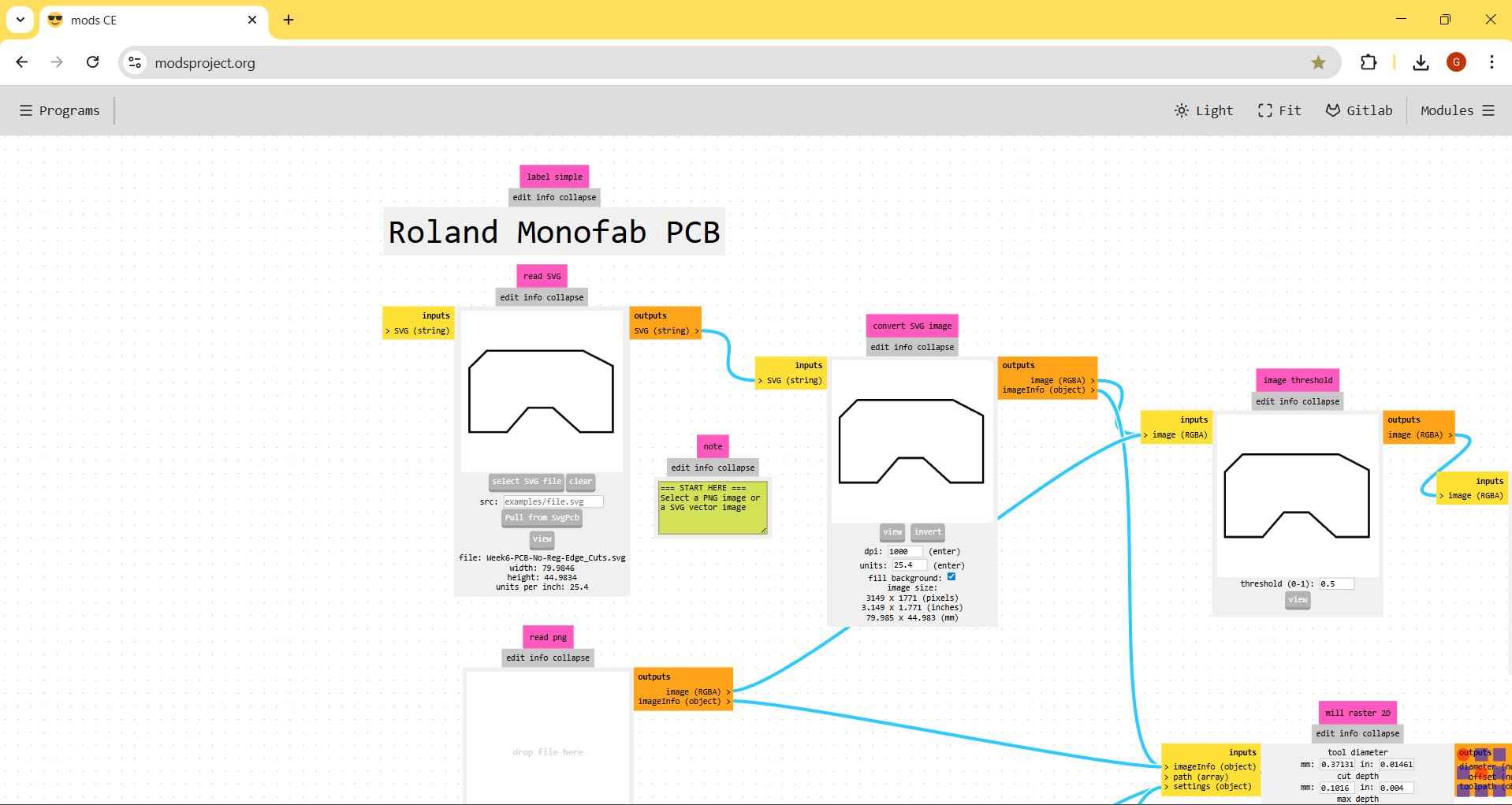The width and height of the screenshot is (1512, 805).
Task: Focus the dpi input field
Action: click(x=905, y=551)
